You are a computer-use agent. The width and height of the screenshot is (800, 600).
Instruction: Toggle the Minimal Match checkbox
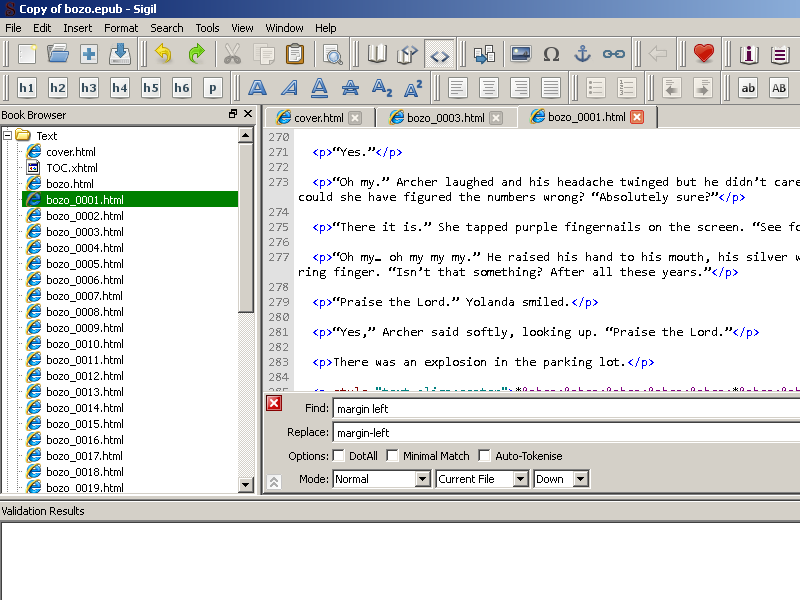[393, 456]
